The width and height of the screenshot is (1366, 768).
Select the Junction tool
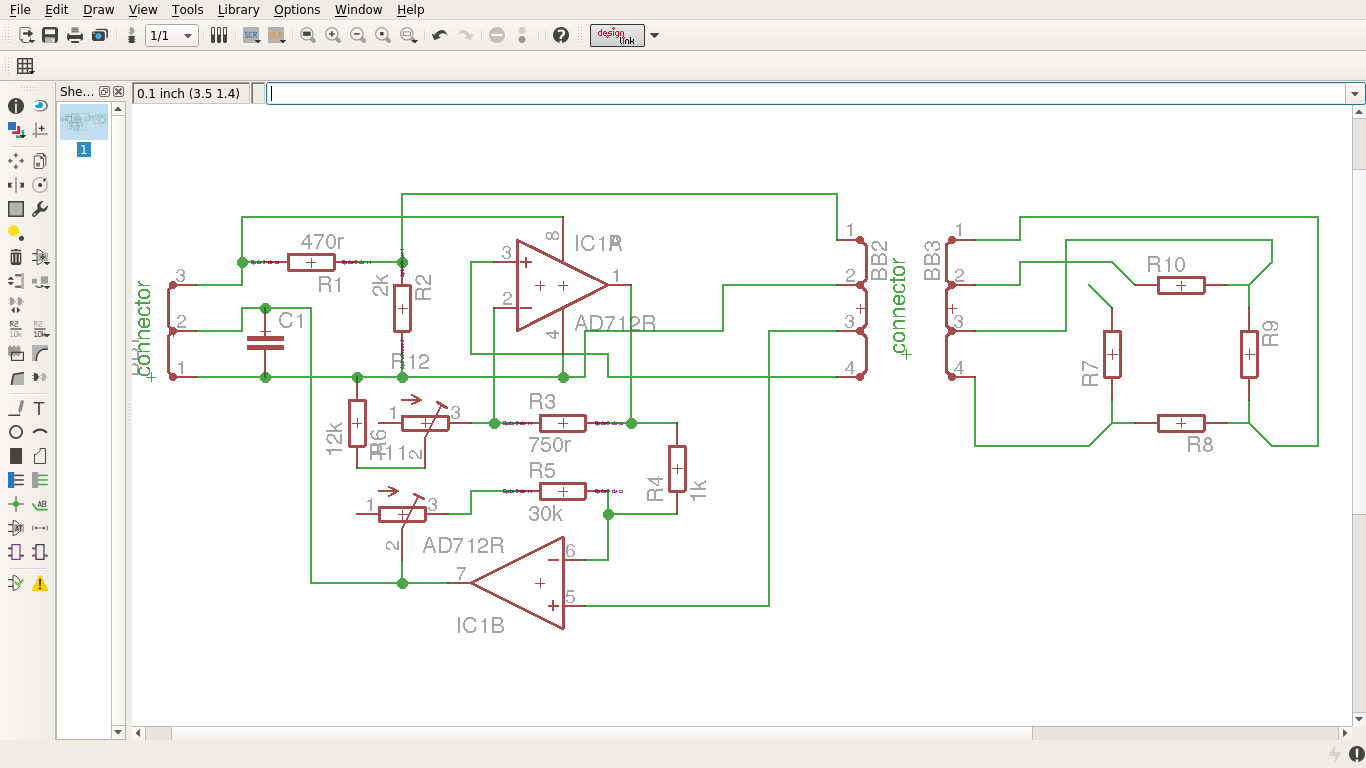pyautogui.click(x=16, y=504)
